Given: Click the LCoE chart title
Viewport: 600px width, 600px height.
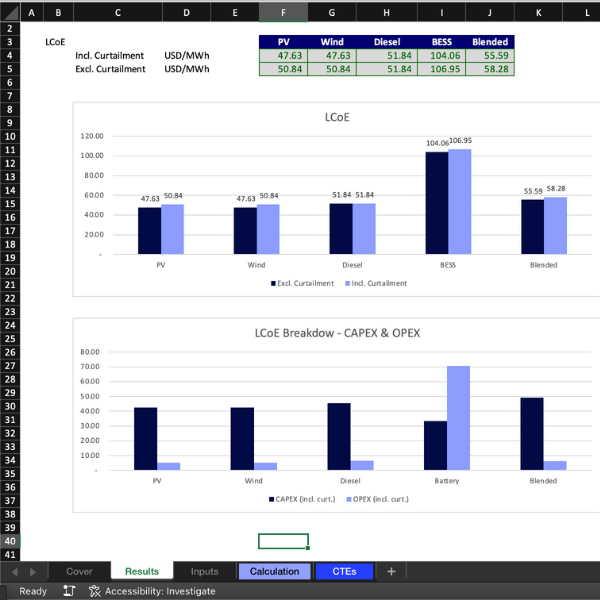Looking at the screenshot, I should click(x=337, y=116).
